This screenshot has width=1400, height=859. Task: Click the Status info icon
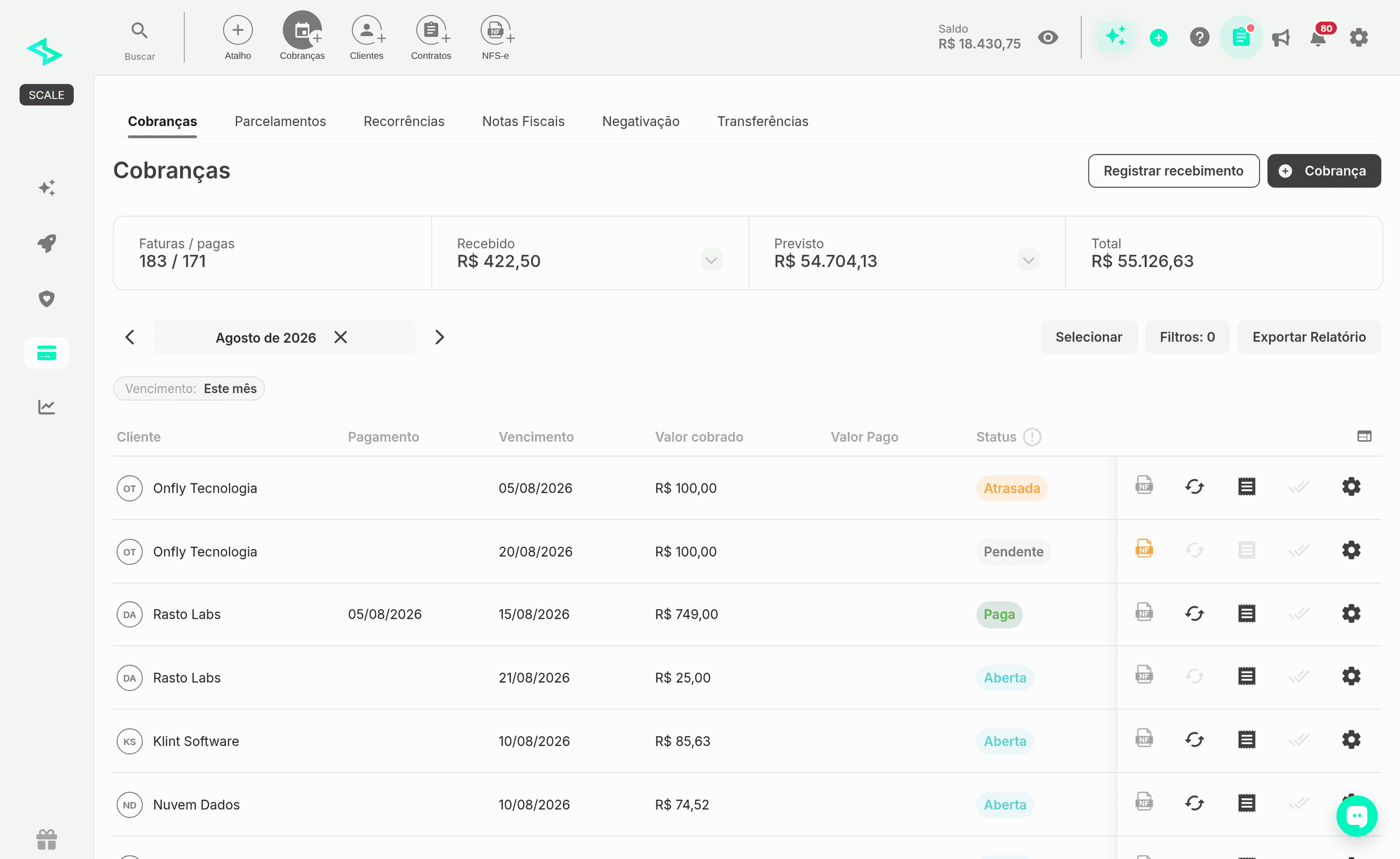1032,437
